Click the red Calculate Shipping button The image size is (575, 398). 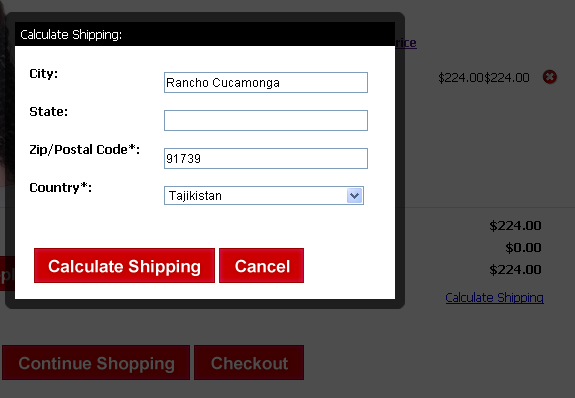(124, 266)
